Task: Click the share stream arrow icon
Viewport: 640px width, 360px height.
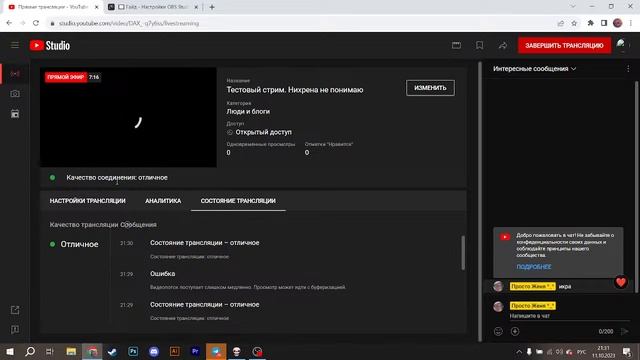Action: 503,45
